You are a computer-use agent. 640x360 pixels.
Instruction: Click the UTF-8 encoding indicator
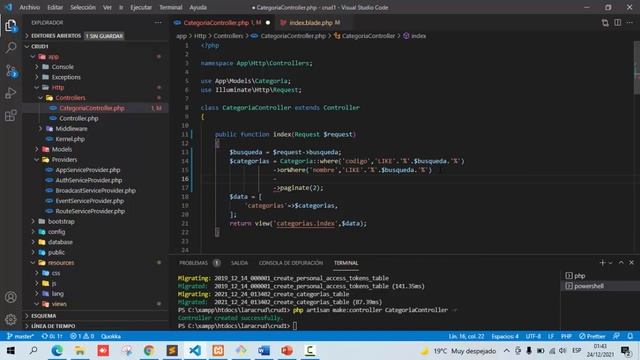(533, 336)
